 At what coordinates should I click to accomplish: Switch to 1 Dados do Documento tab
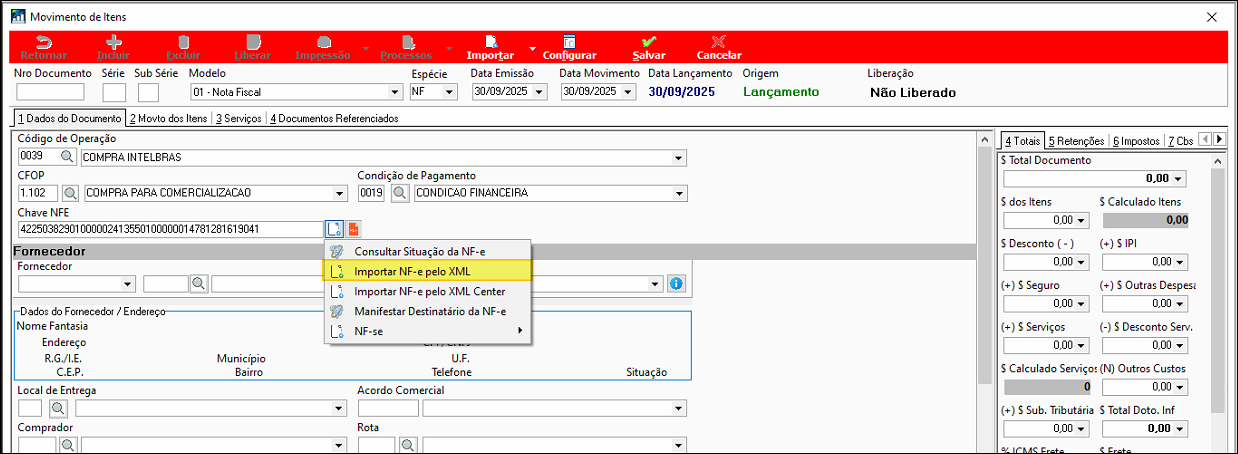(x=70, y=118)
